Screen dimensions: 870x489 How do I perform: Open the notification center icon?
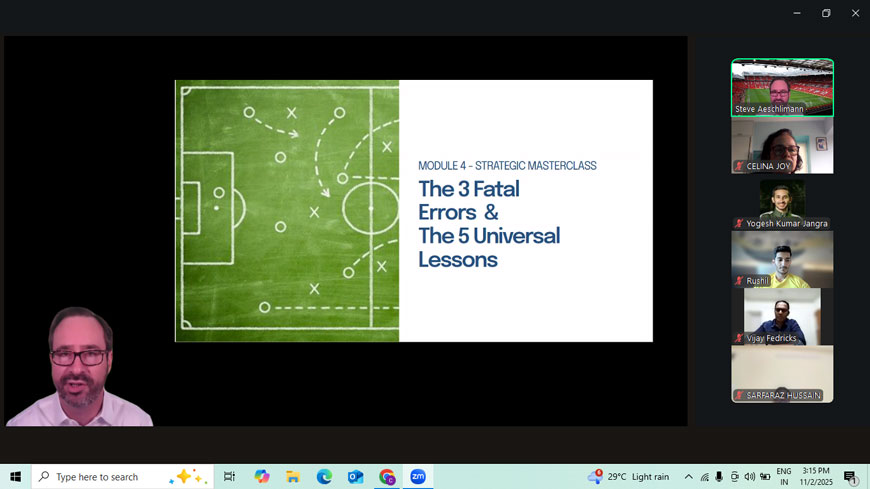[x=850, y=477]
